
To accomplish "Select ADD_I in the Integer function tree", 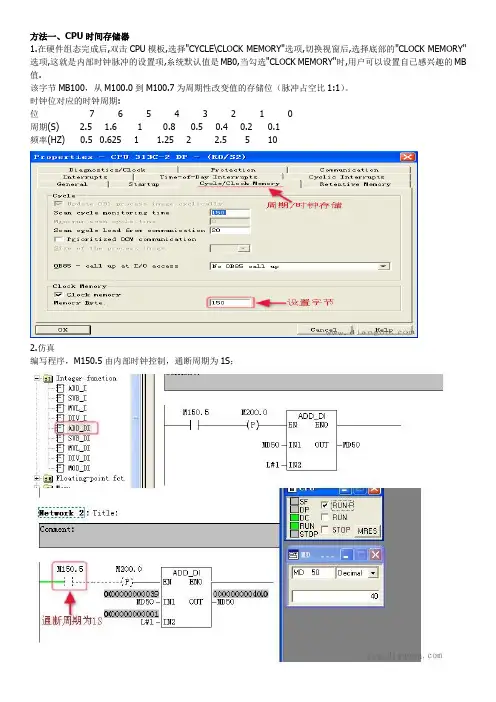I will (77, 388).
